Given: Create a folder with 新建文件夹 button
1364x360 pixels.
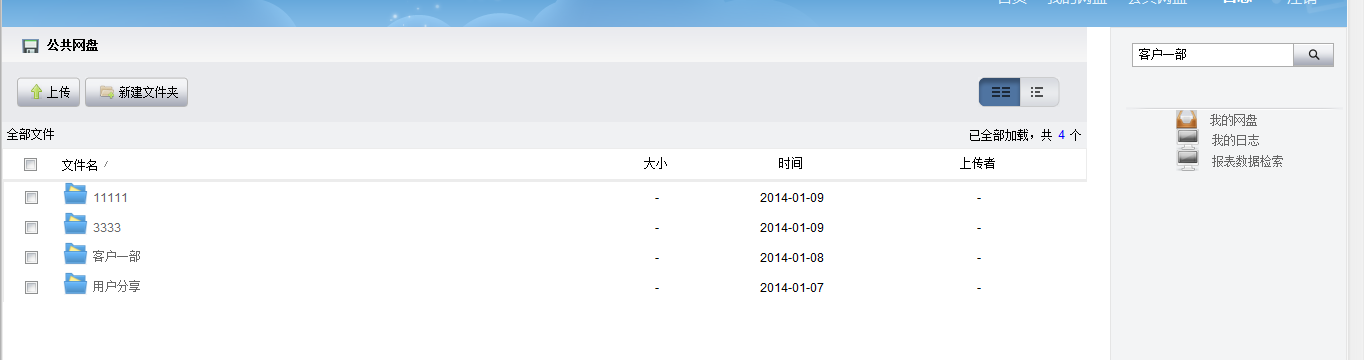Looking at the screenshot, I should pyautogui.click(x=137, y=92).
